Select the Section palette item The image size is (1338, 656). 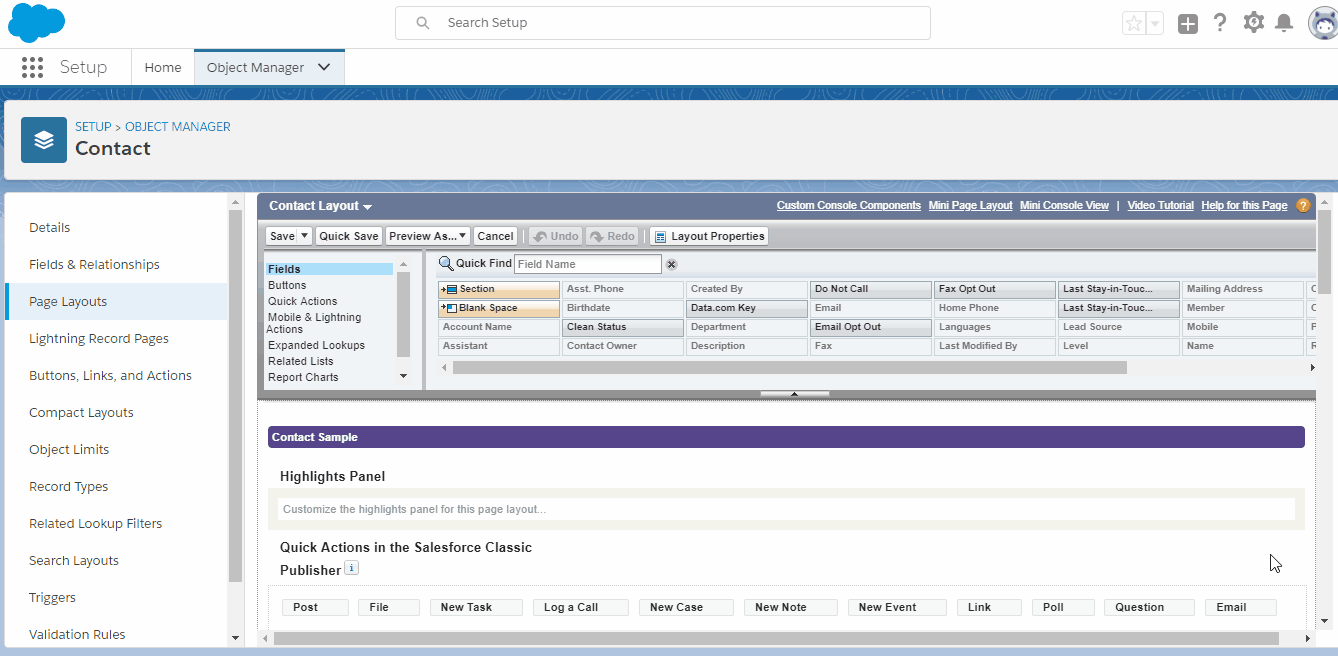click(x=499, y=289)
